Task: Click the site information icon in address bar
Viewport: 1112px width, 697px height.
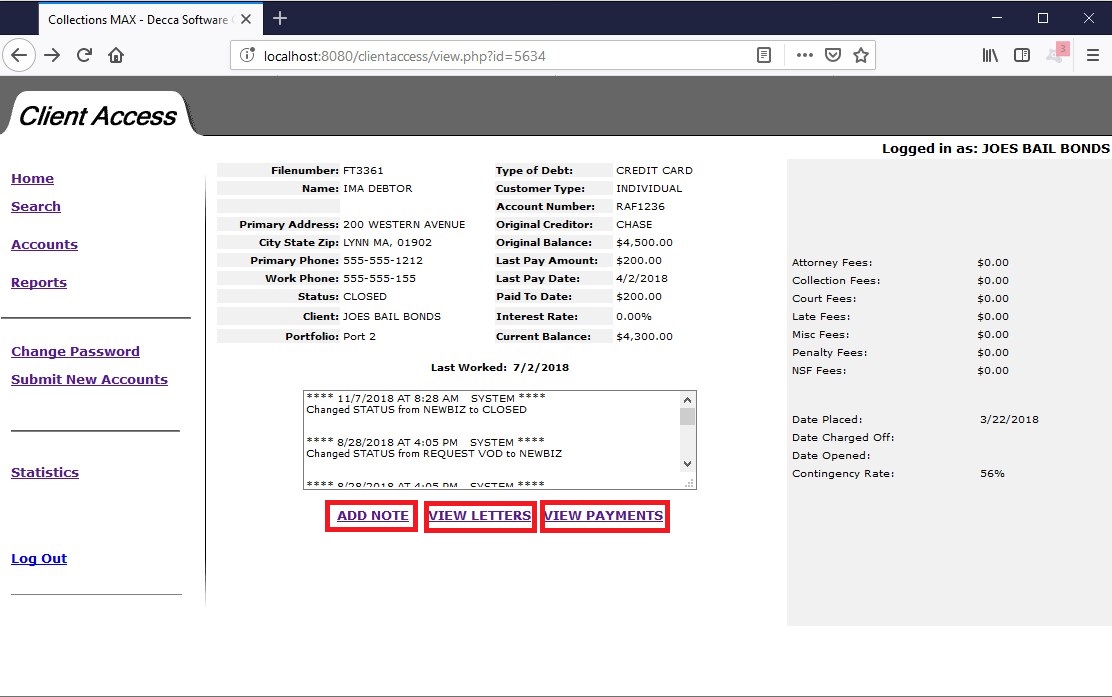Action: click(x=246, y=56)
